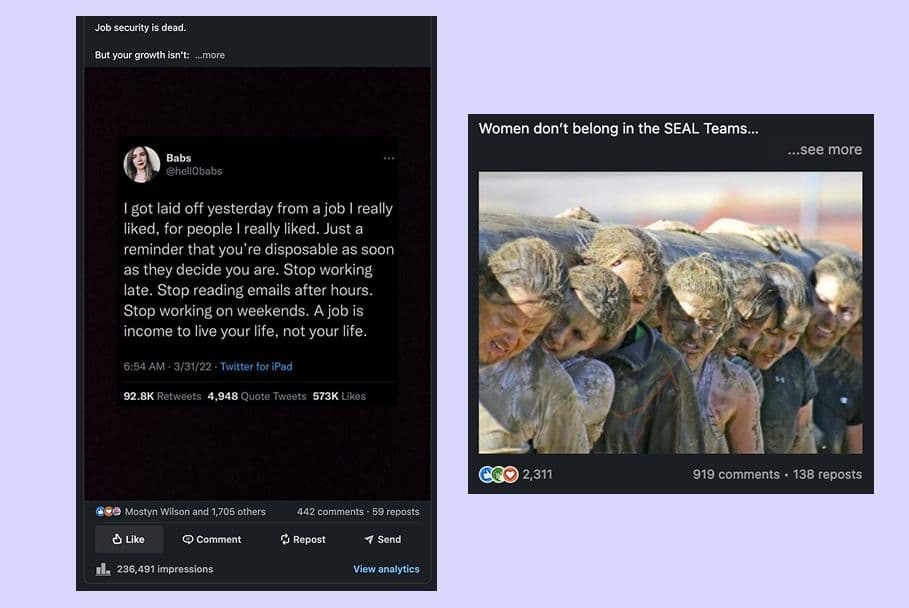909x608 pixels.
Task: Open the View analytics link
Action: click(386, 569)
